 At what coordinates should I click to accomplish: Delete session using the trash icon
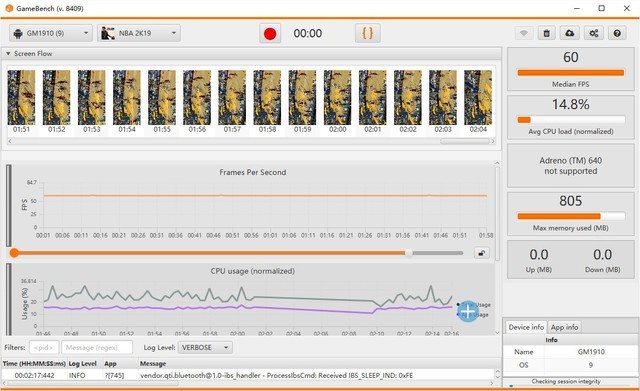click(547, 33)
